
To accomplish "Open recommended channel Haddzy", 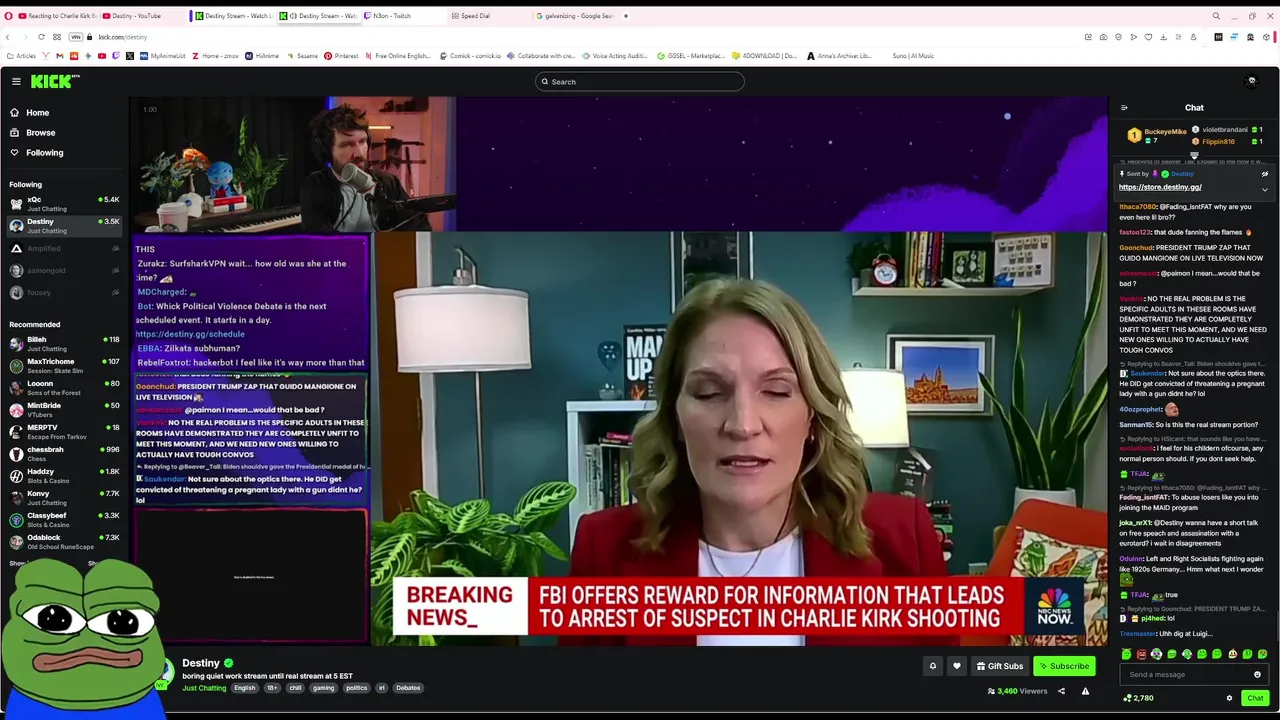I will [x=64, y=475].
